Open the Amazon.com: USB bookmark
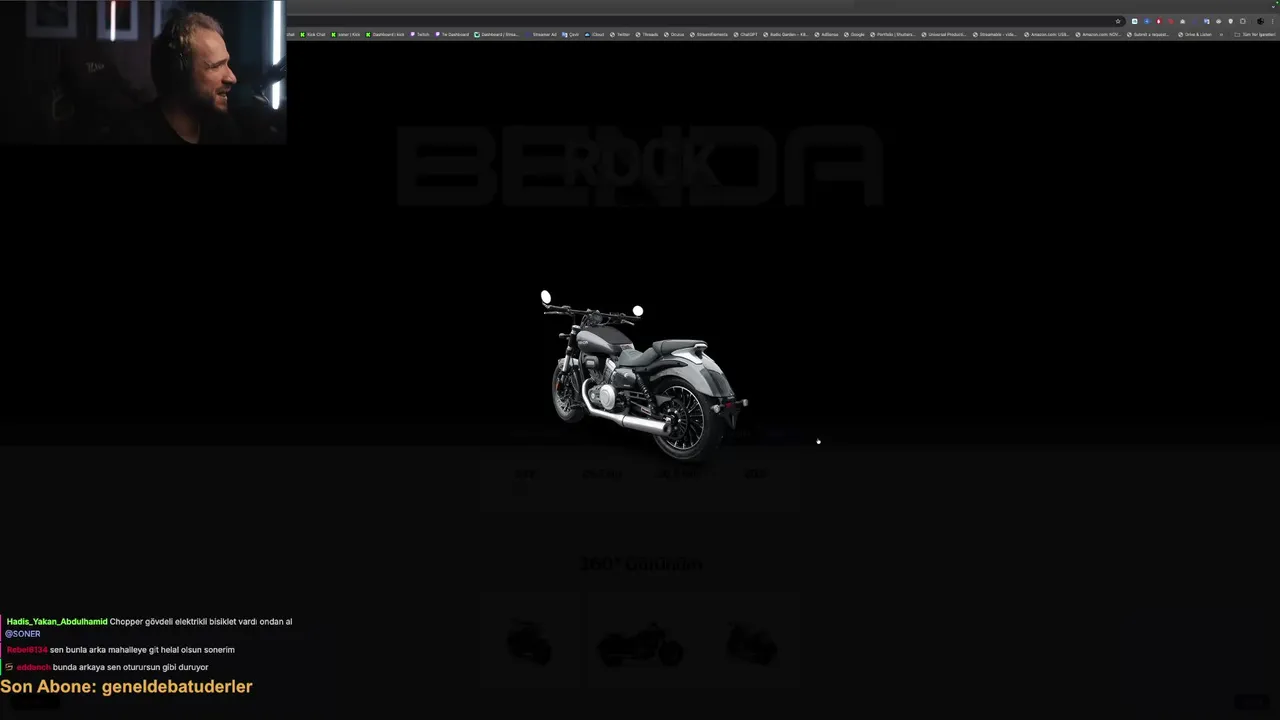 pyautogui.click(x=1047, y=34)
